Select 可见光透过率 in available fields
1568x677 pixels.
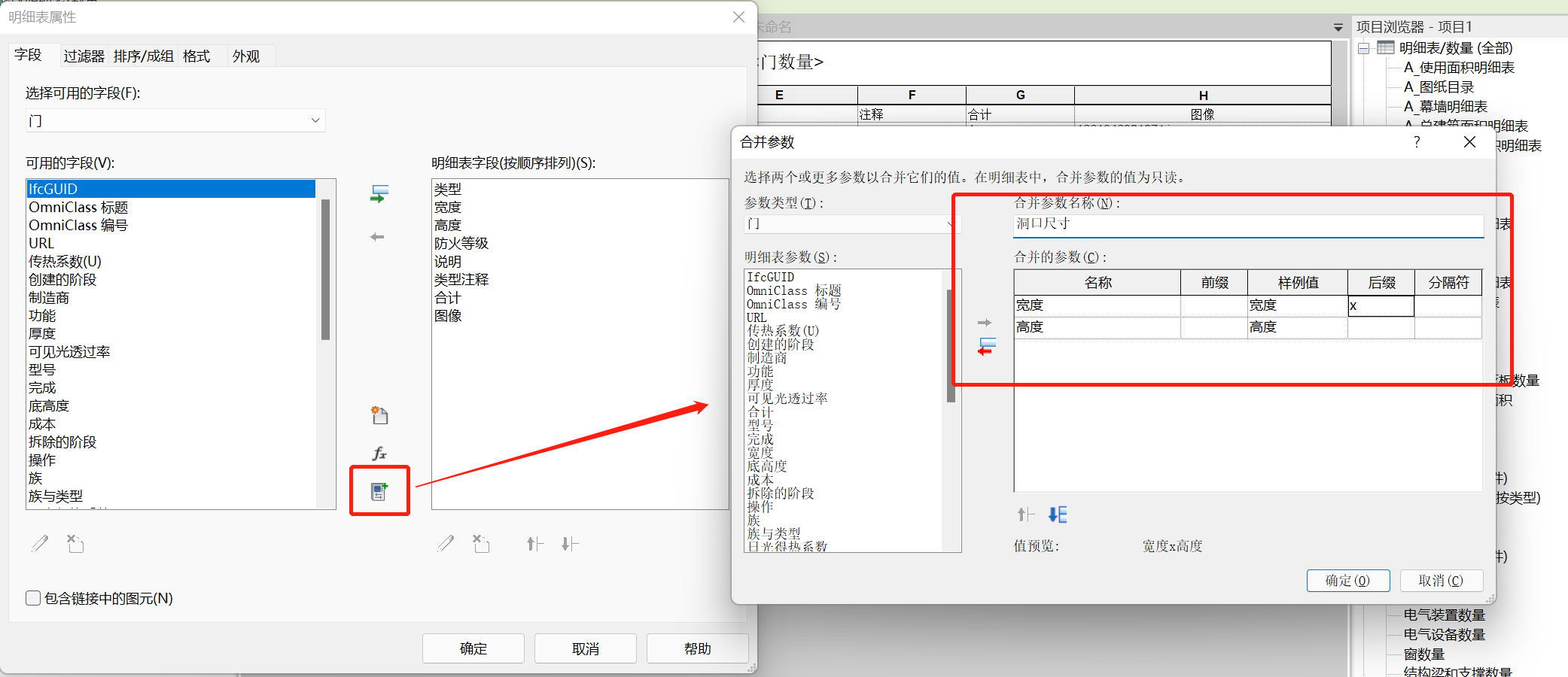pos(69,351)
